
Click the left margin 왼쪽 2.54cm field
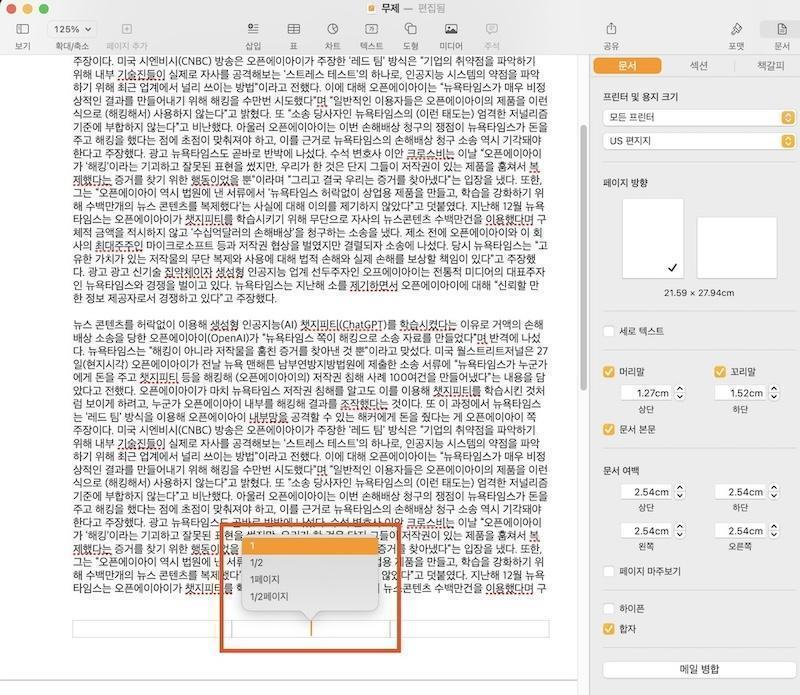coord(646,531)
